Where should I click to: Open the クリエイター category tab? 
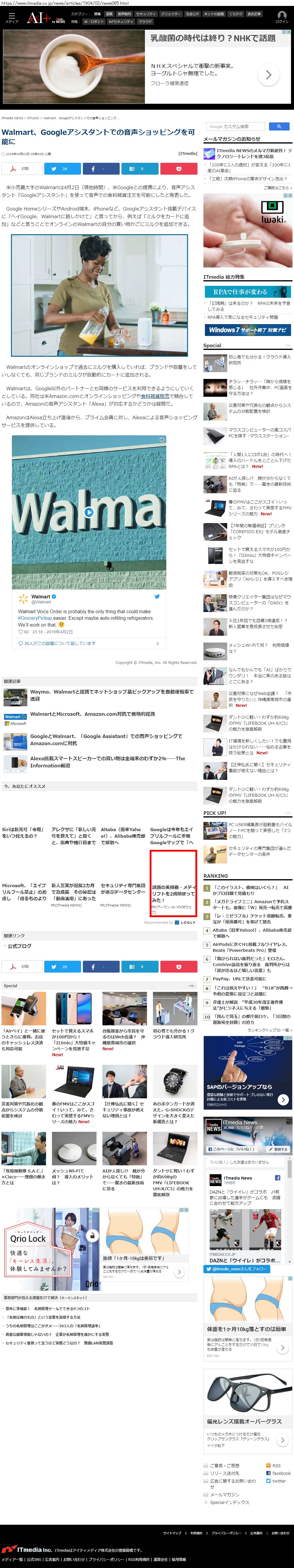click(x=171, y=14)
